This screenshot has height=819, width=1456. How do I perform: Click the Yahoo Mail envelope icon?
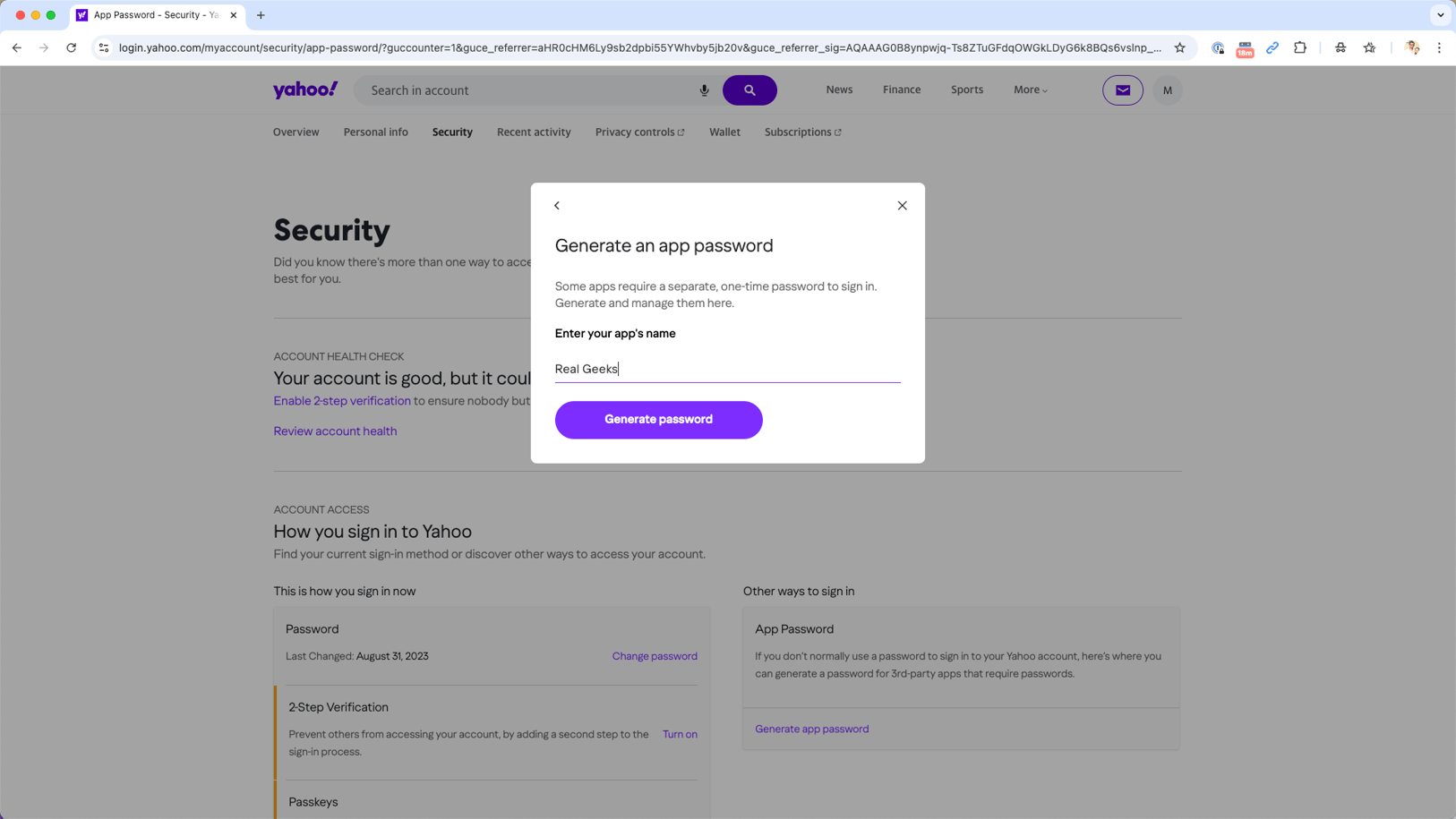pyautogui.click(x=1122, y=90)
